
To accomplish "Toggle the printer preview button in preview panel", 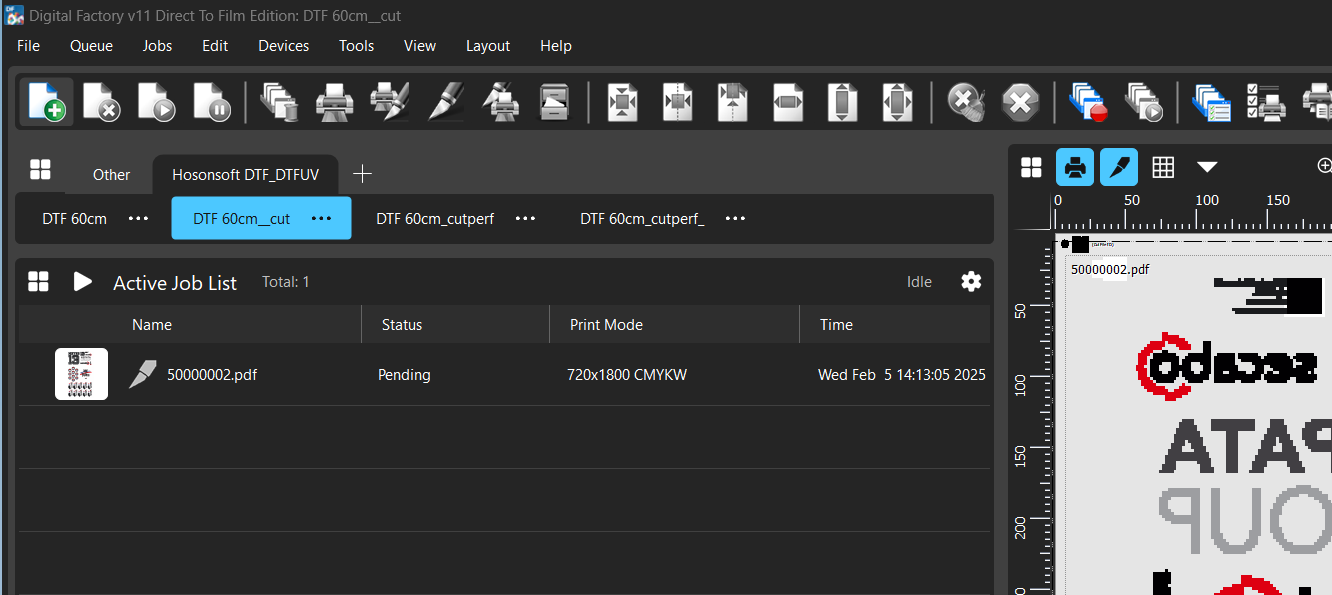I will point(1075,167).
